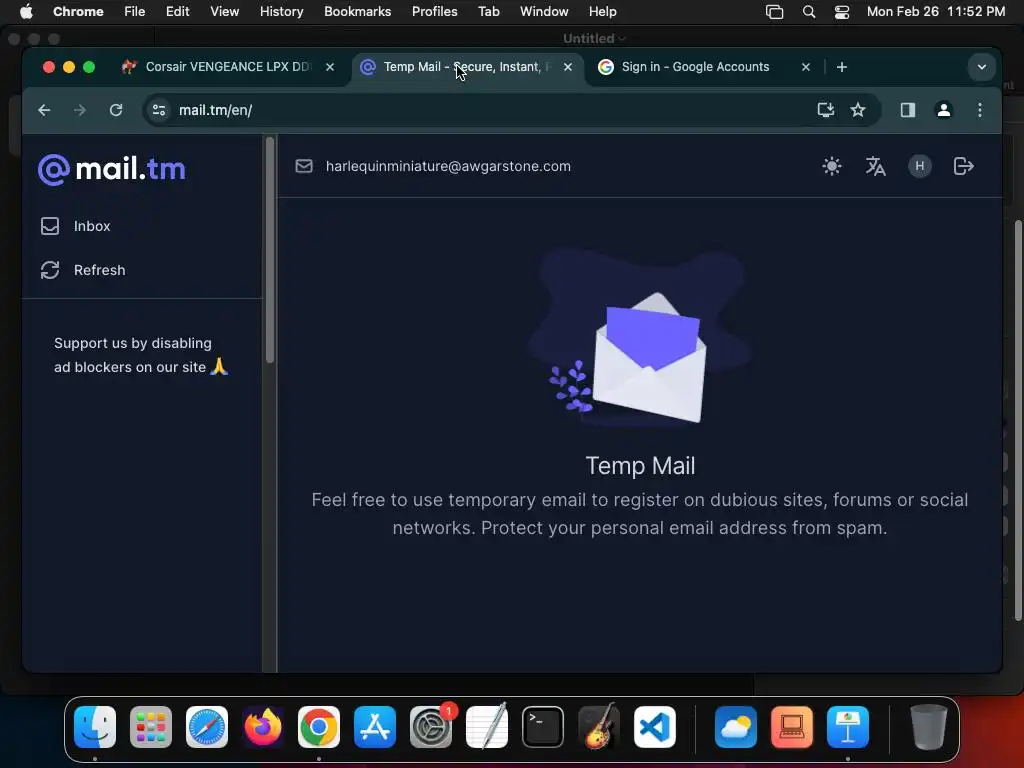
Task: Open the Chrome application menu
Action: pos(78,12)
